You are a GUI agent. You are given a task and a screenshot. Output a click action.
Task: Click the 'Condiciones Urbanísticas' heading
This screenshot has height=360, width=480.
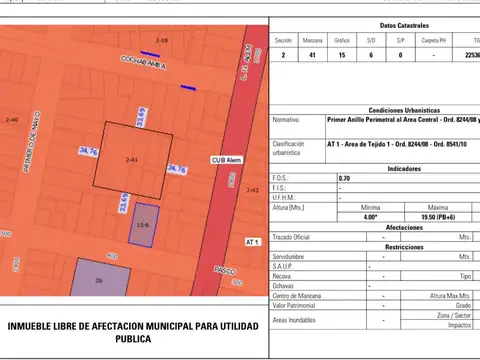click(404, 110)
